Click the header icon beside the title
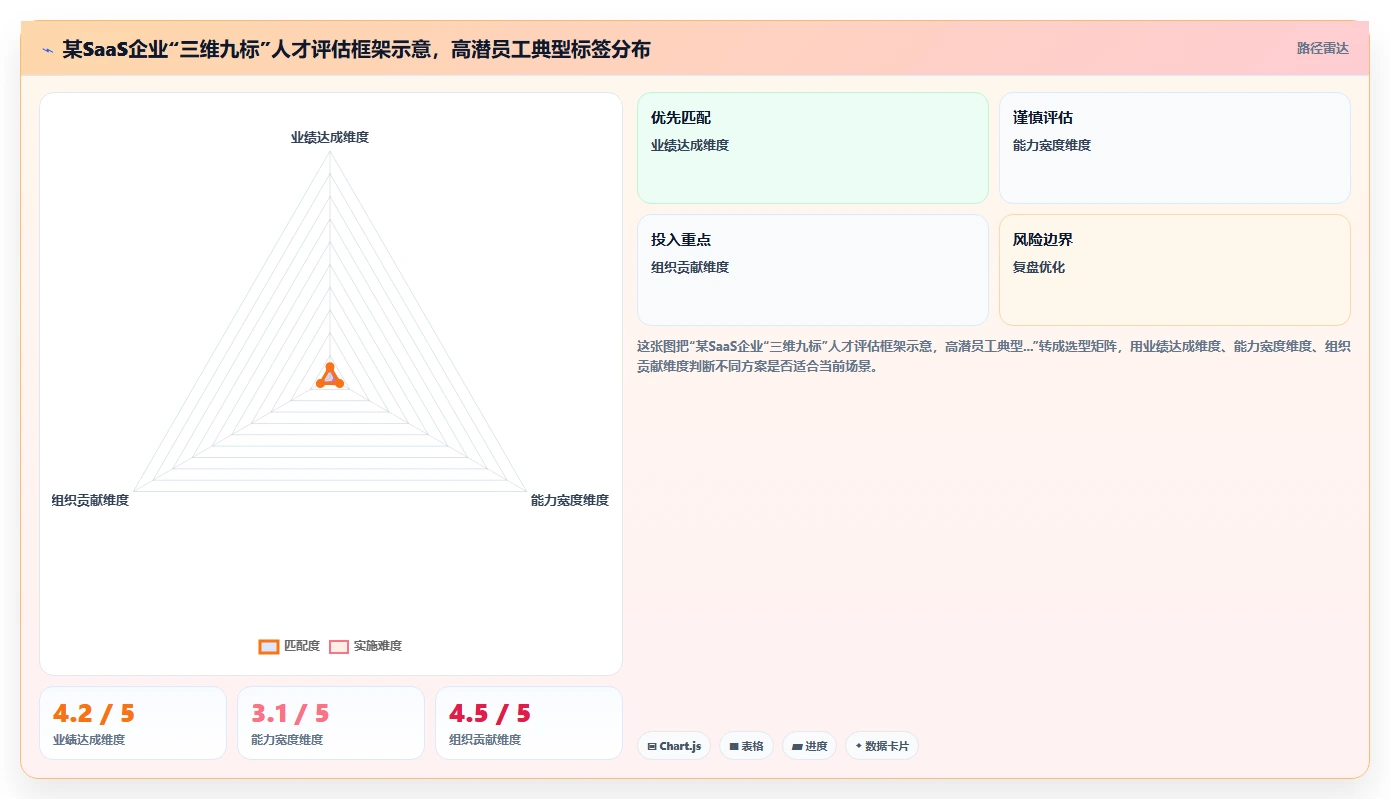The image size is (1390, 799). click(x=47, y=49)
